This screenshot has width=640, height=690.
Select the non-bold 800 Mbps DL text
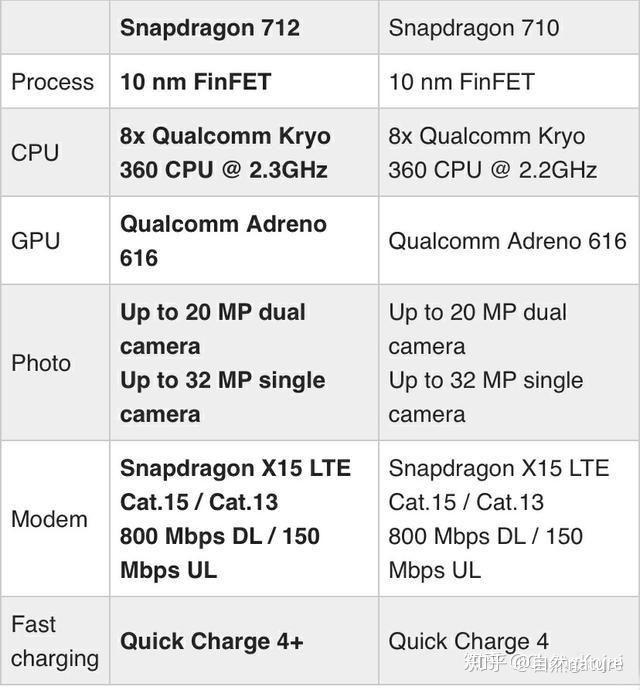point(457,536)
